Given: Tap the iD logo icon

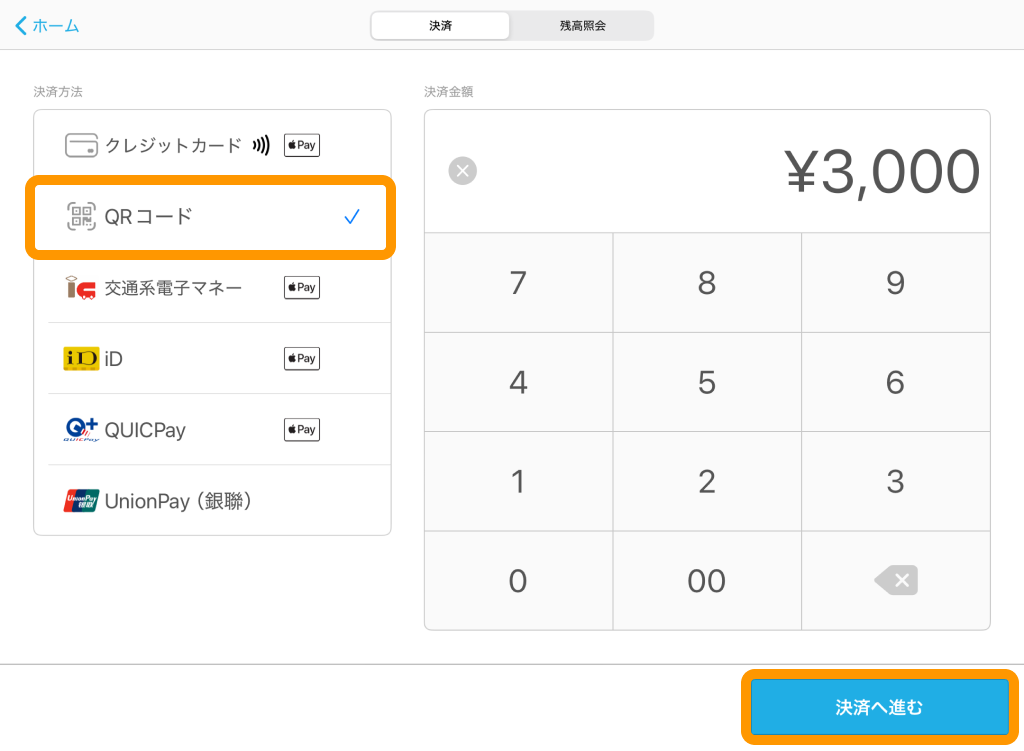Looking at the screenshot, I should coord(81,358).
